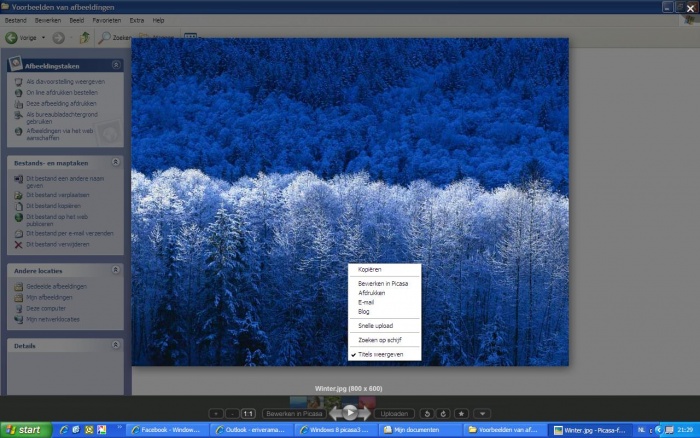Open the Help menu
Image resolution: width=700 pixels, height=438 pixels.
point(158,20)
